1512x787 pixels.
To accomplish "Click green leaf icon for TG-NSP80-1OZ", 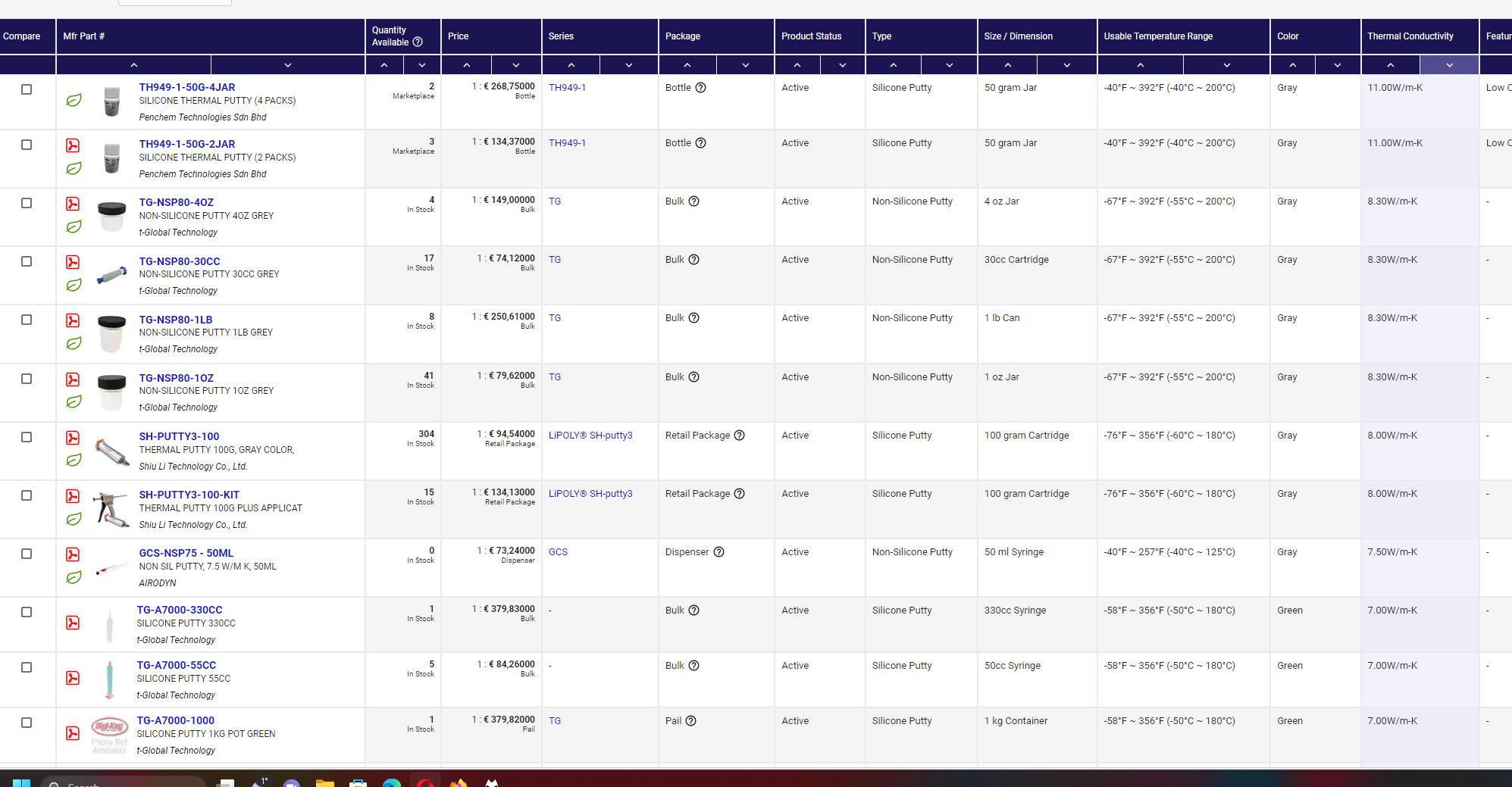I will pyautogui.click(x=74, y=401).
